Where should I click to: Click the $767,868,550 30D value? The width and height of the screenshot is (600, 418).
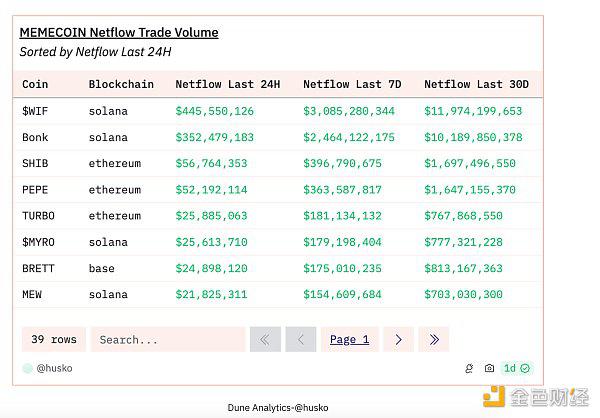[x=463, y=216]
